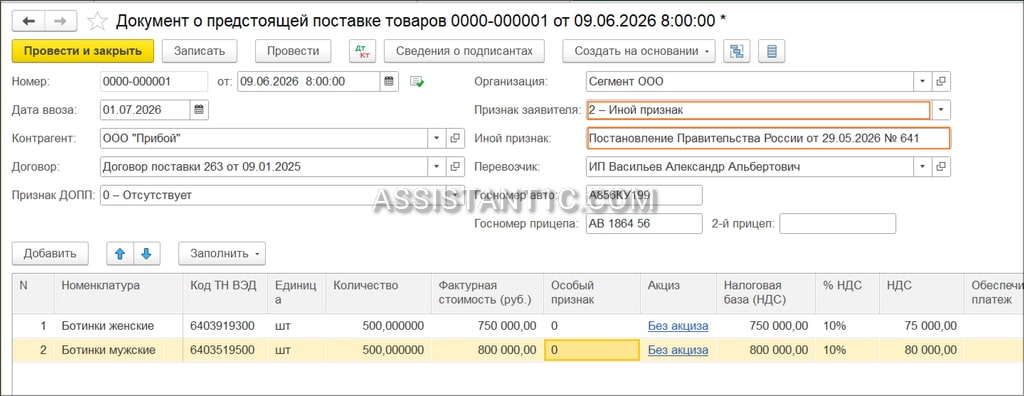This screenshot has width=1024, height=396.
Task: Show Дт/Кт postings icon
Action: coord(362,51)
